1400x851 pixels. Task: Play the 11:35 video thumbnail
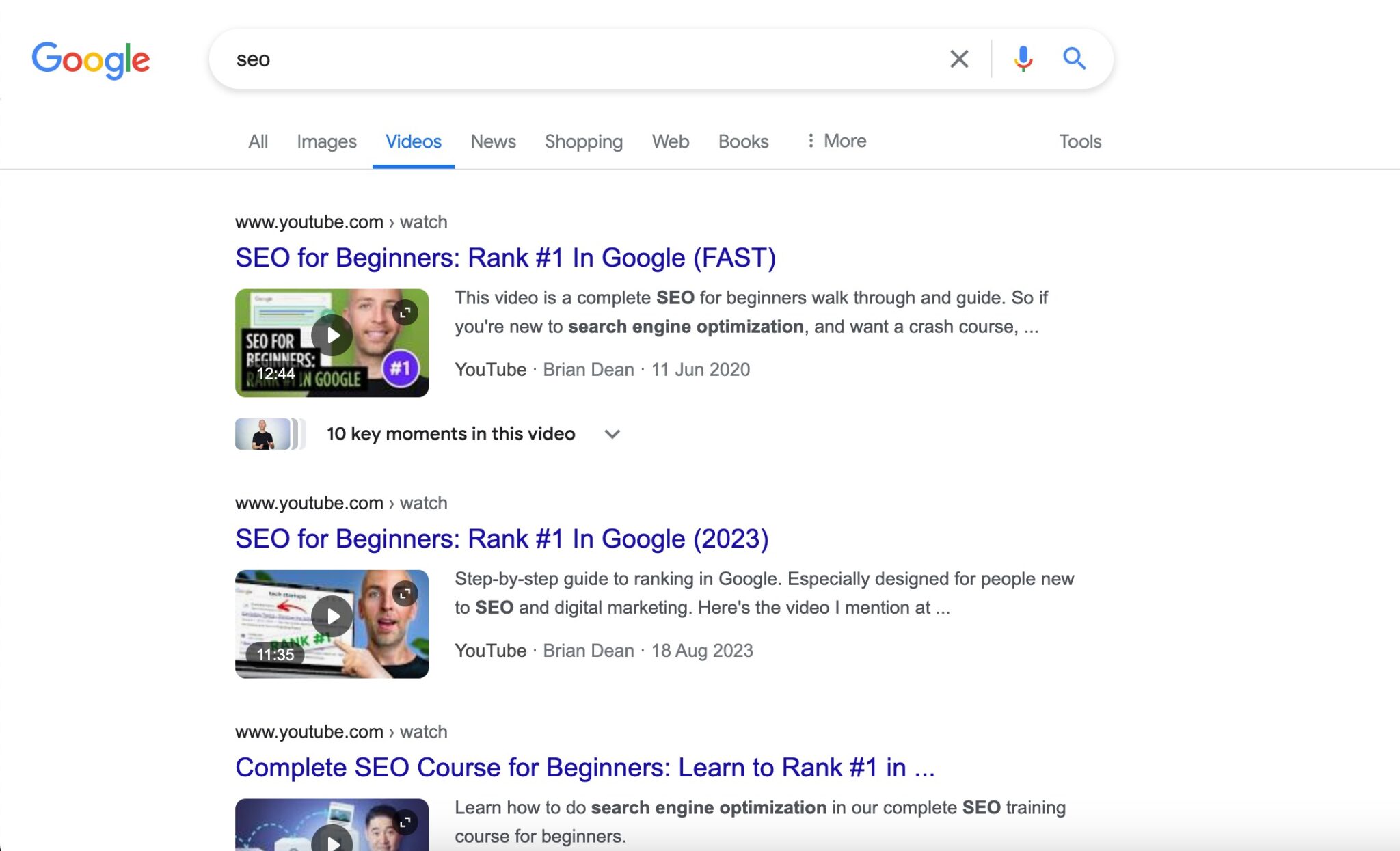coord(332,617)
